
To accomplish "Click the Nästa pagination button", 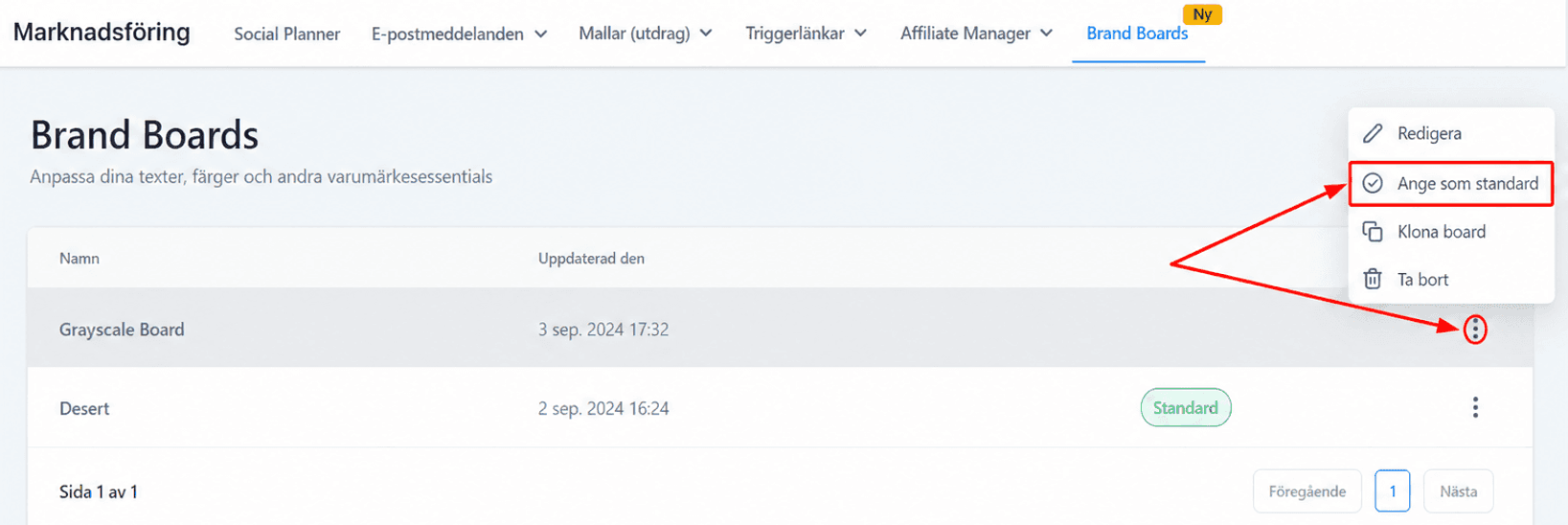I will (x=1458, y=491).
